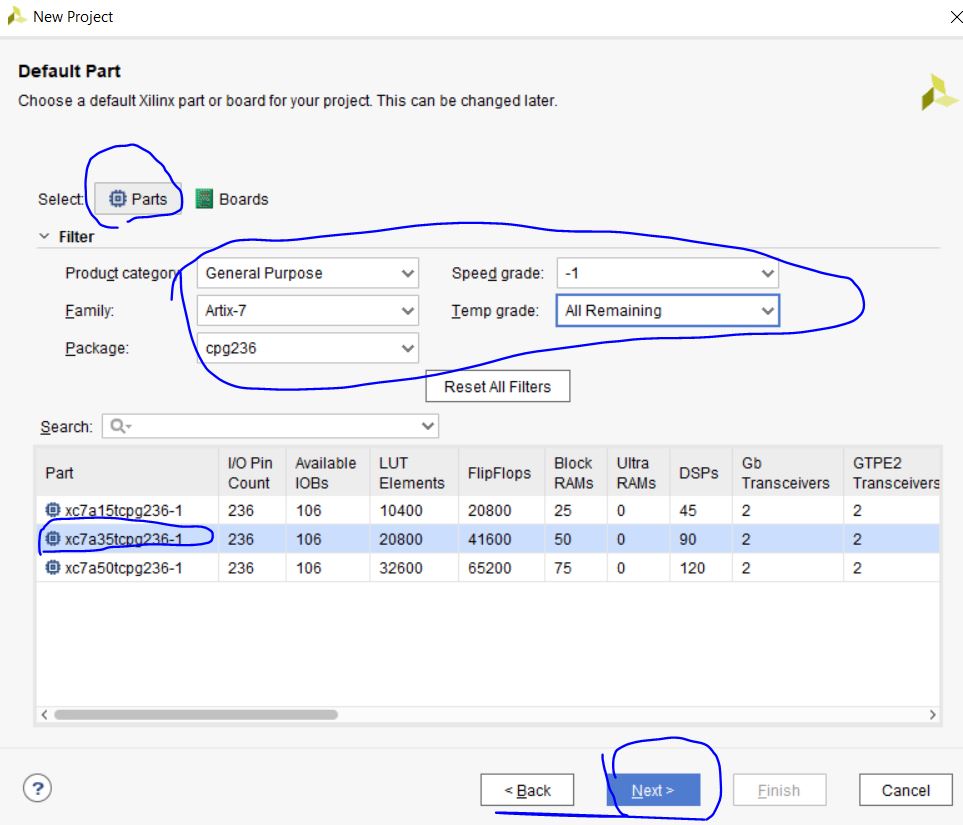Click the search magnifier icon
The image size is (963, 825).
point(118,426)
